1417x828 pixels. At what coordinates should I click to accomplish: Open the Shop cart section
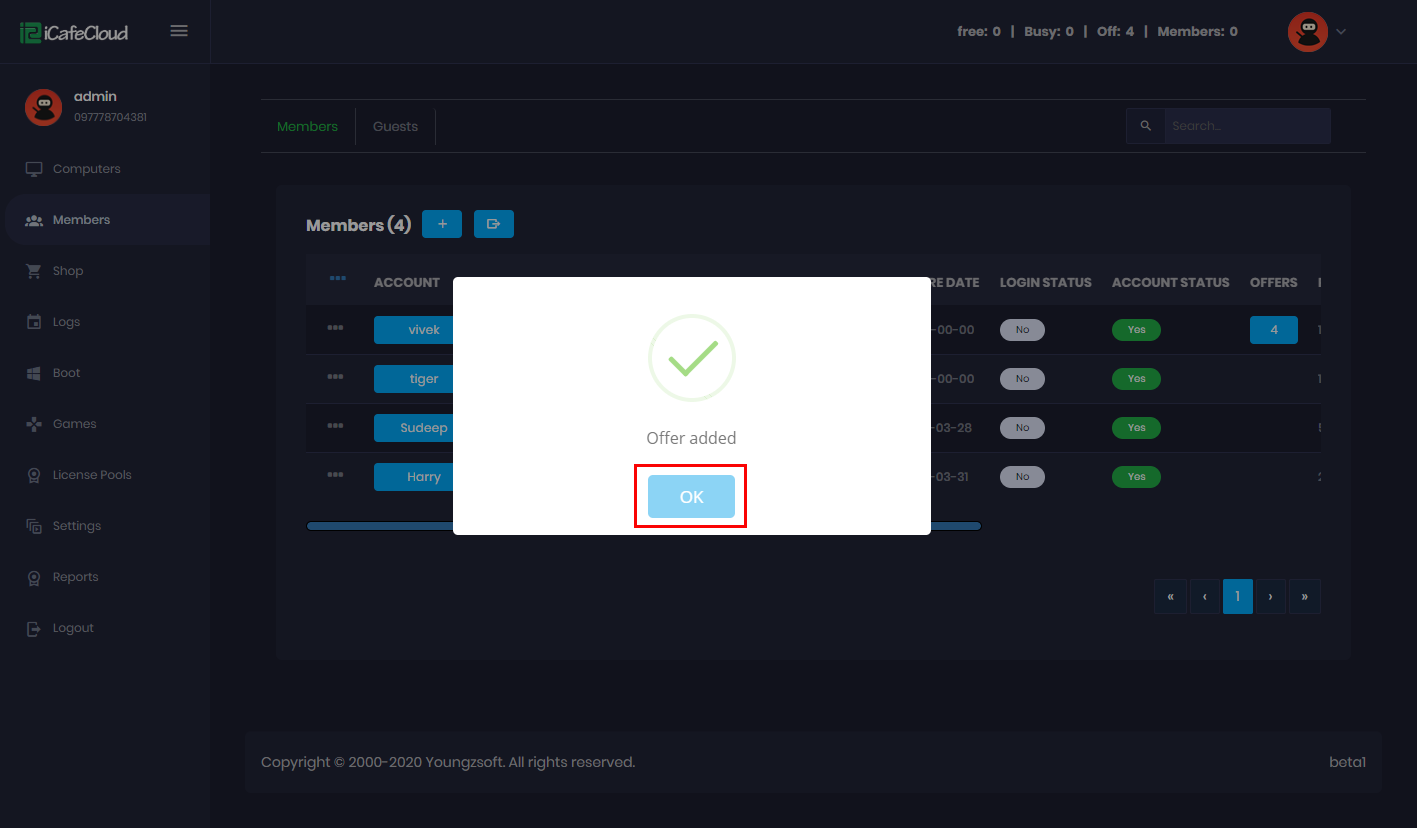(x=67, y=271)
